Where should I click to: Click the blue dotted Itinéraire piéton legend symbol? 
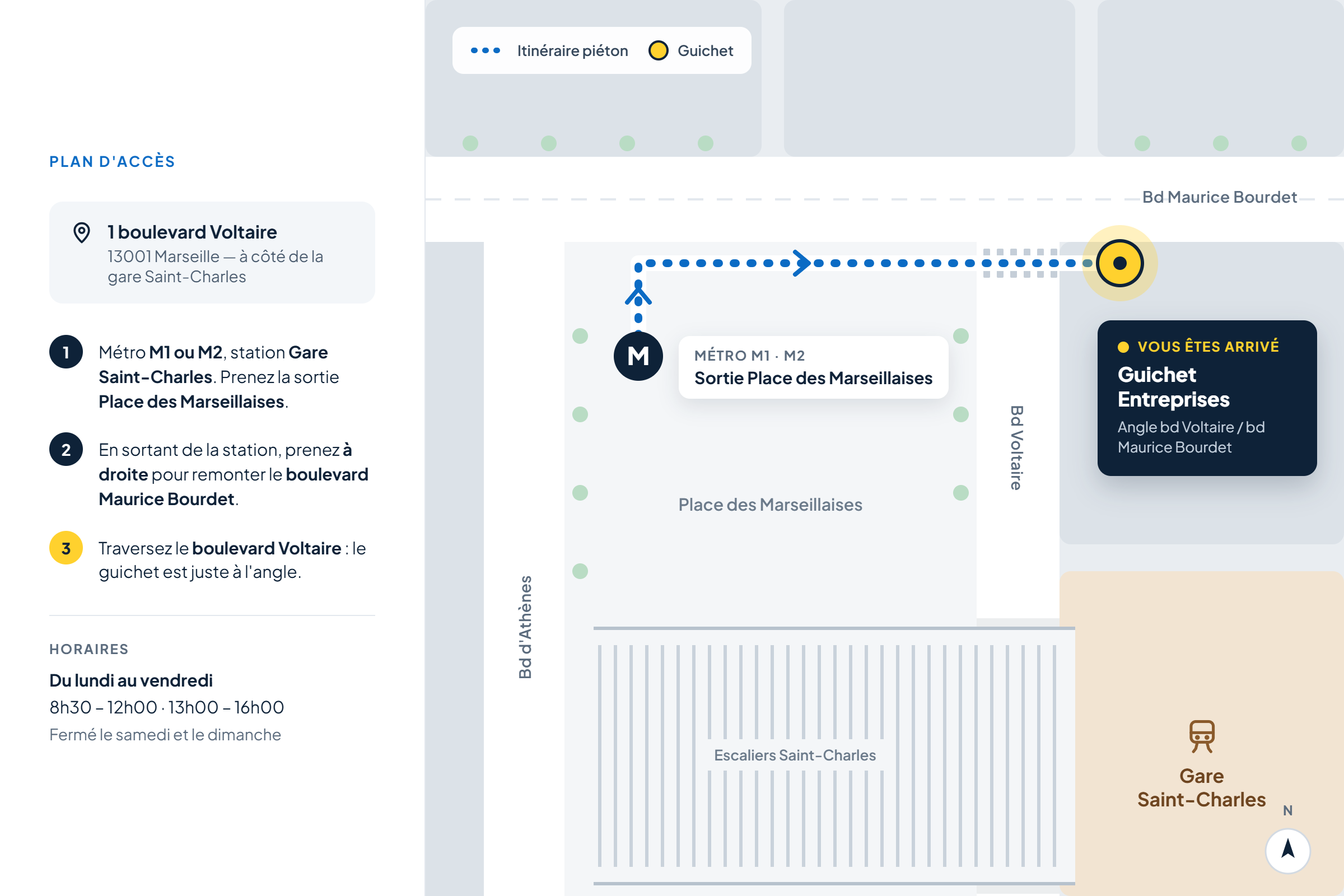click(485, 50)
